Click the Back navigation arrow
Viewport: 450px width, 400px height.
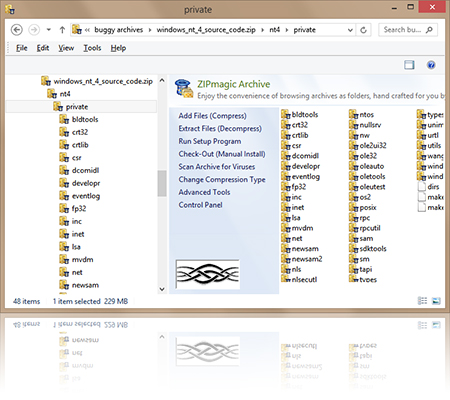point(17,30)
